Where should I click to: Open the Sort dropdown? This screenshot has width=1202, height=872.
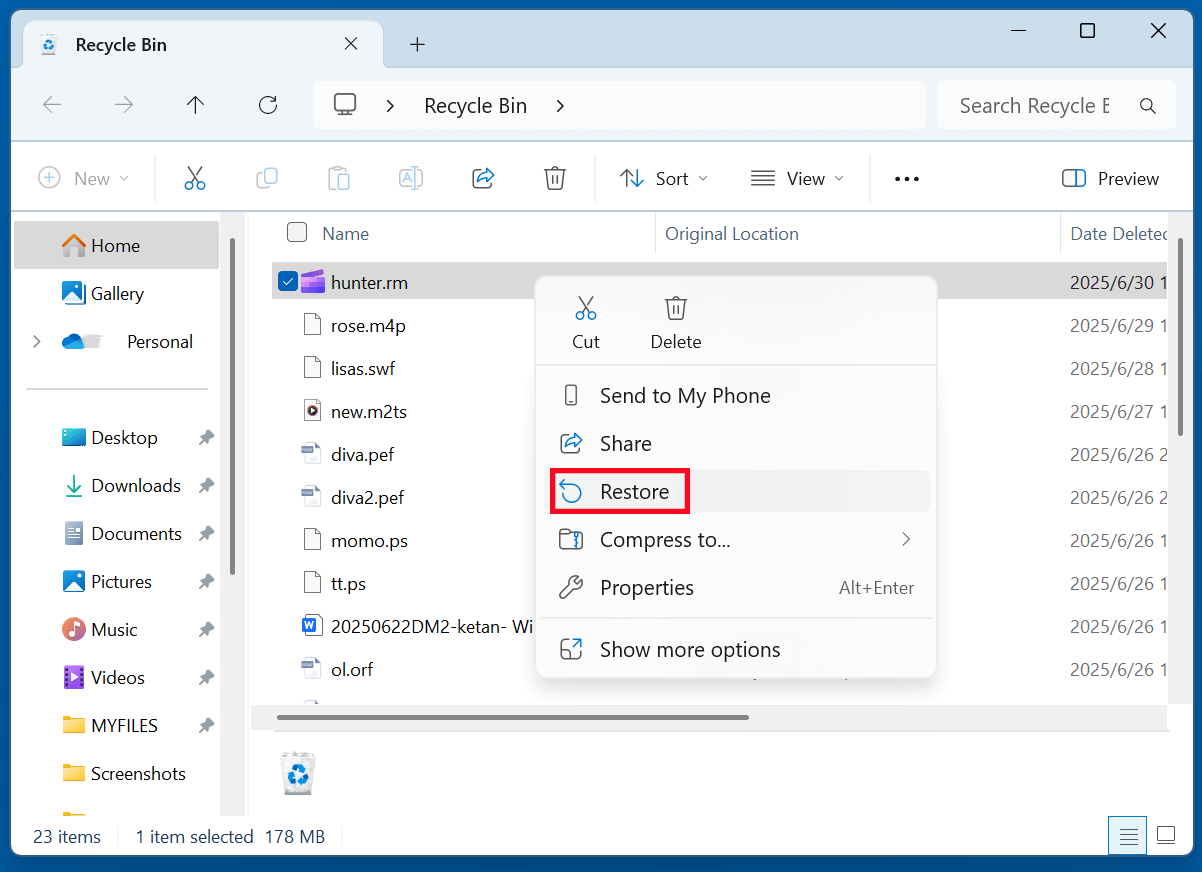pos(663,177)
